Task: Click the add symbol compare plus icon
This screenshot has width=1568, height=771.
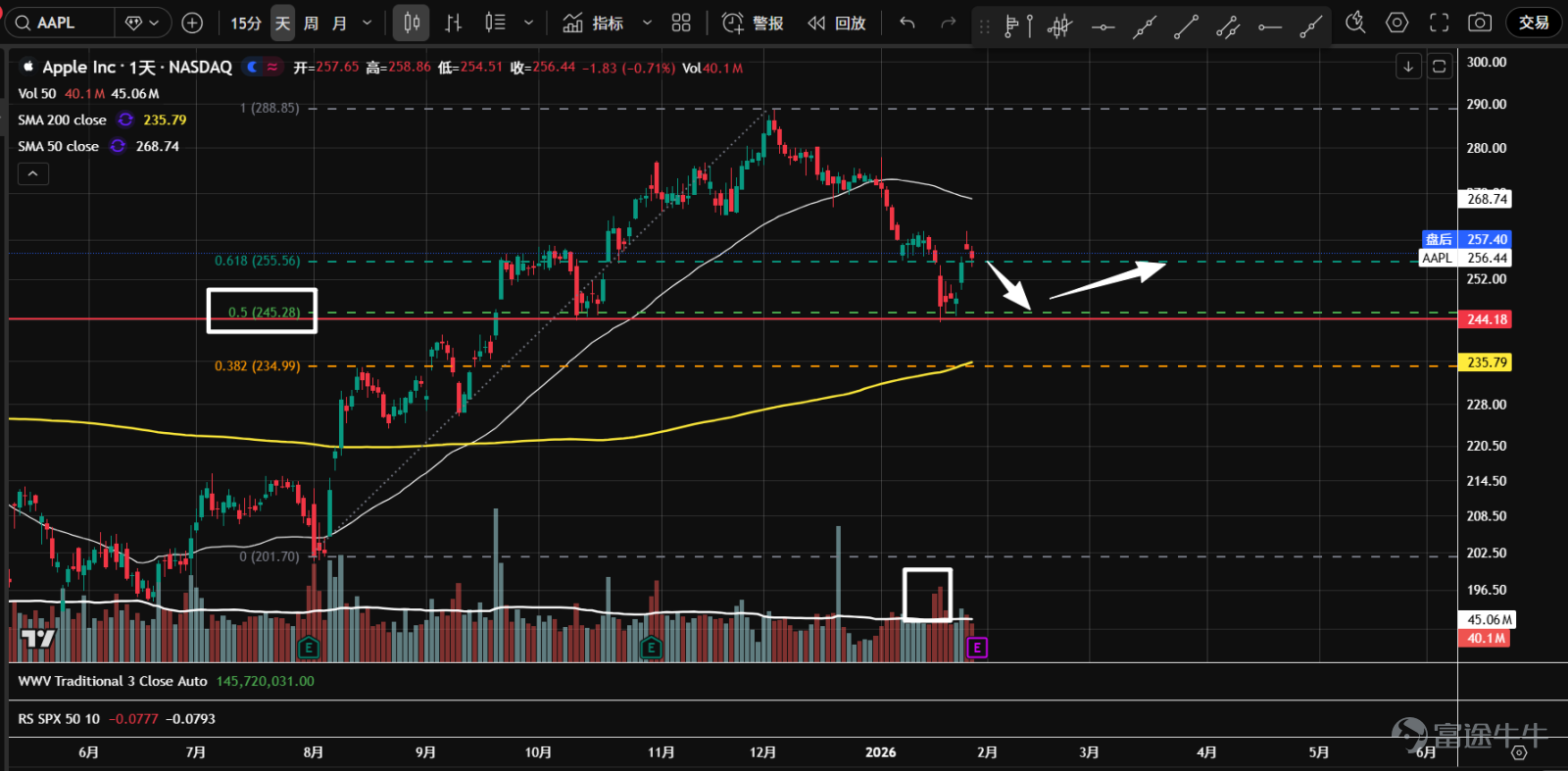Action: pyautogui.click(x=193, y=23)
